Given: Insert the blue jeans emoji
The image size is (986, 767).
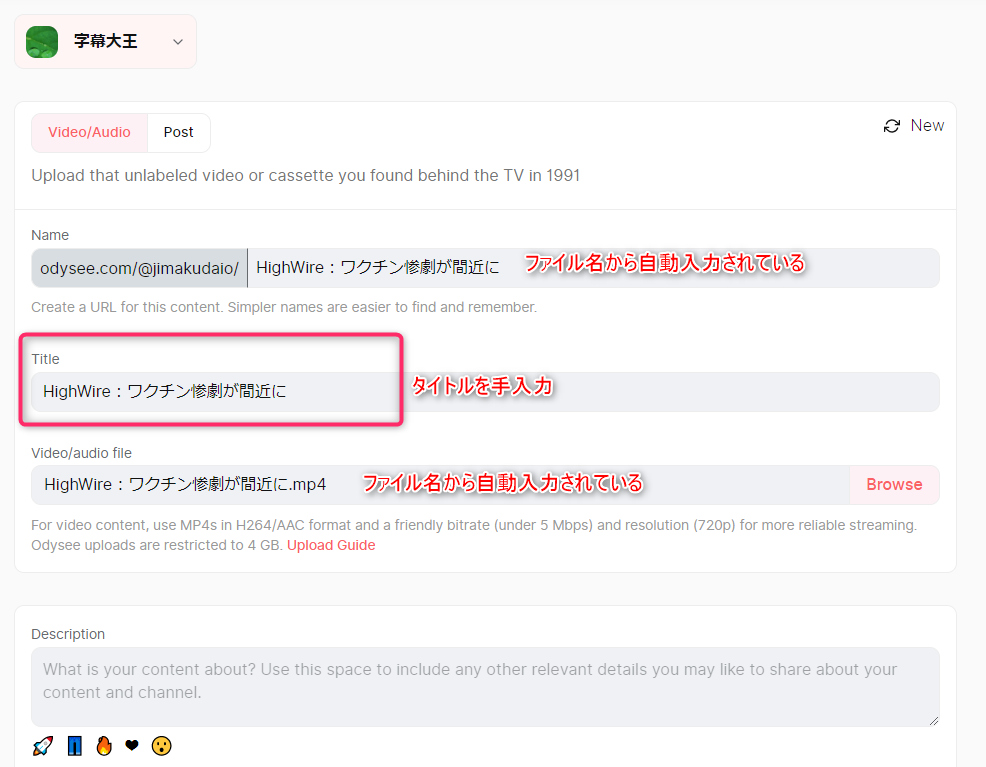Looking at the screenshot, I should (74, 746).
